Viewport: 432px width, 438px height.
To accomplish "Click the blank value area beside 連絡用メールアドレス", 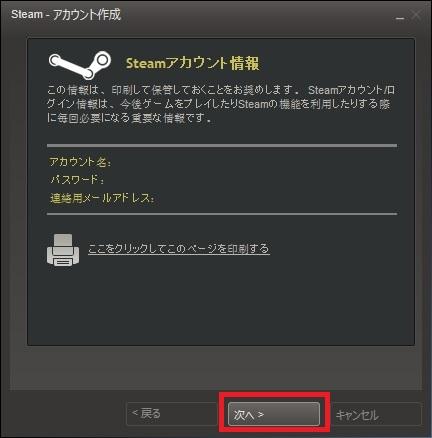I will click(x=276, y=198).
